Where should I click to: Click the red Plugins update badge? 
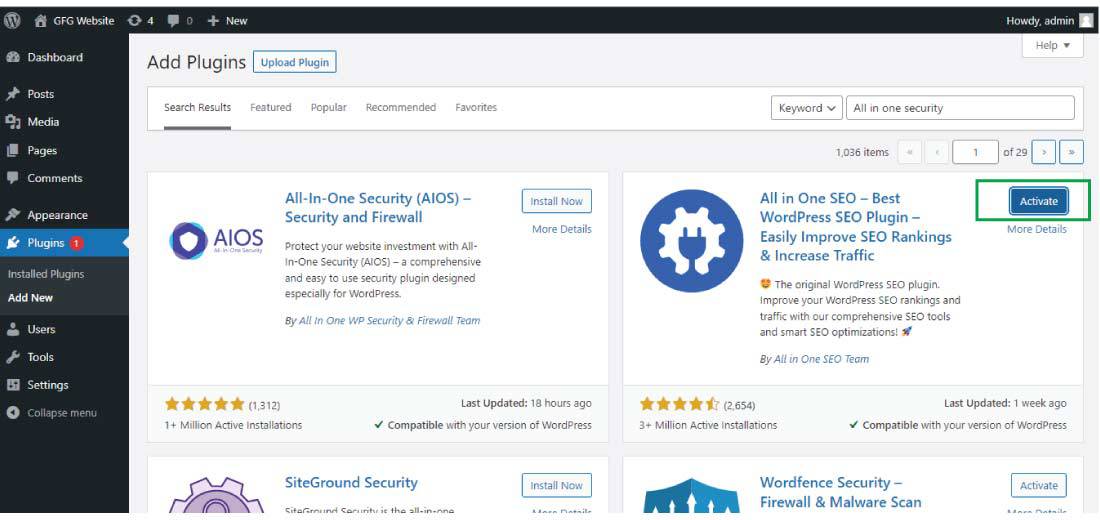(x=76, y=243)
